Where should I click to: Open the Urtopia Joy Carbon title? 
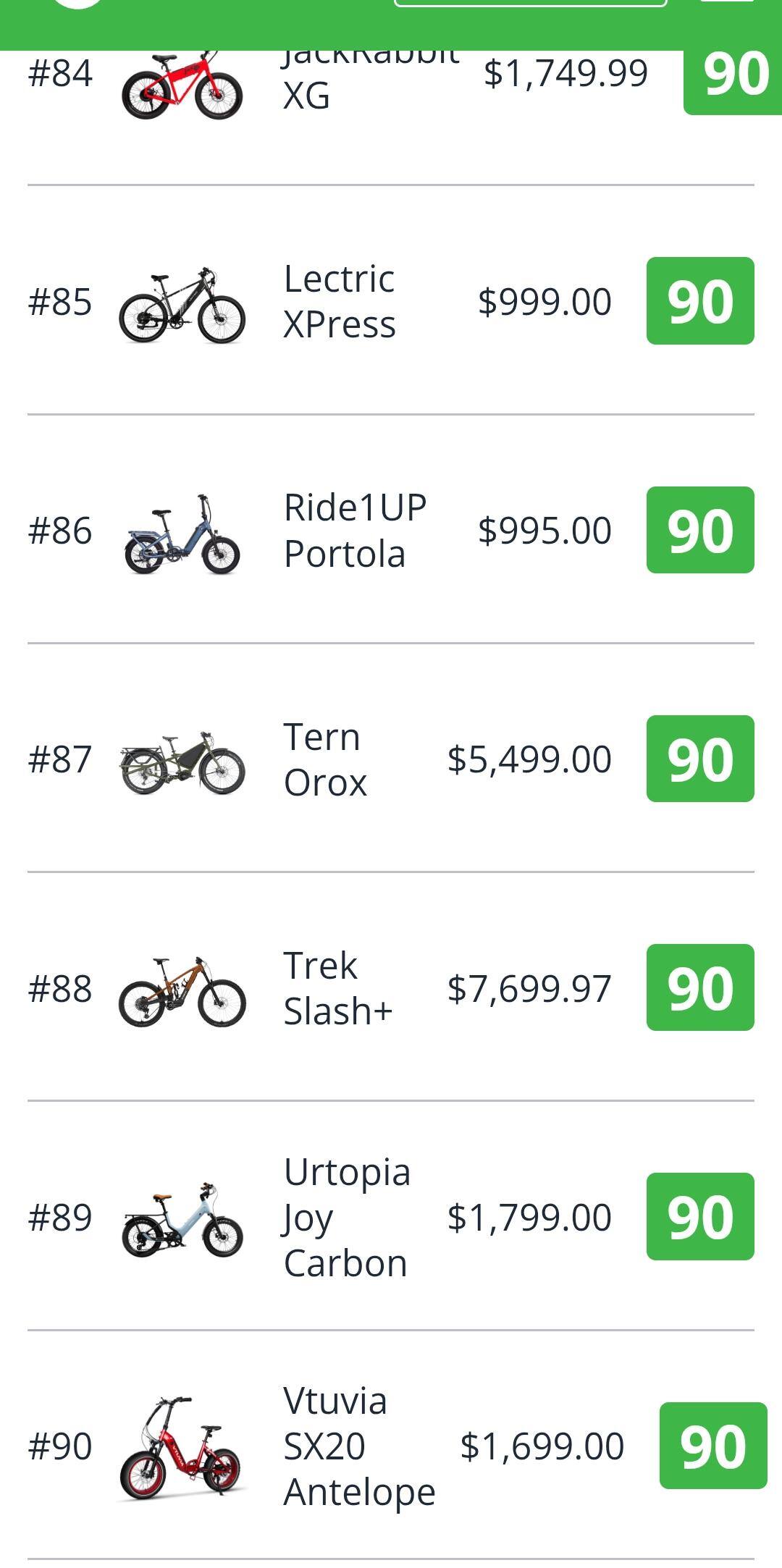tap(347, 1217)
